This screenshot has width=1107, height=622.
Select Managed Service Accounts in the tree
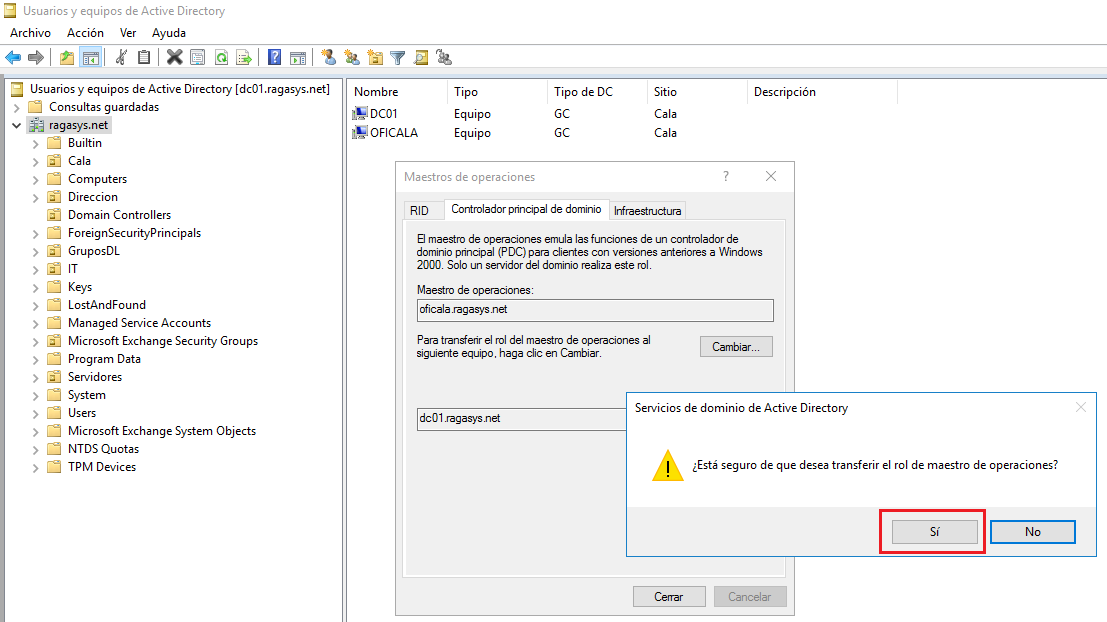pos(139,323)
